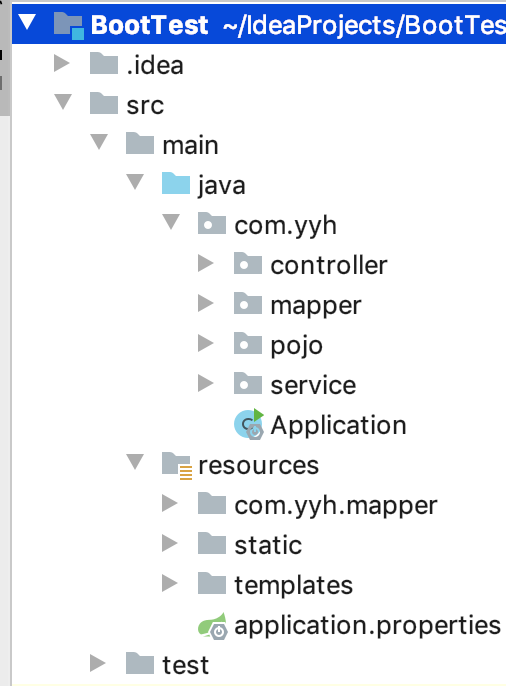Click the controller package icon
Image resolution: width=506 pixels, height=686 pixels.
248,263
